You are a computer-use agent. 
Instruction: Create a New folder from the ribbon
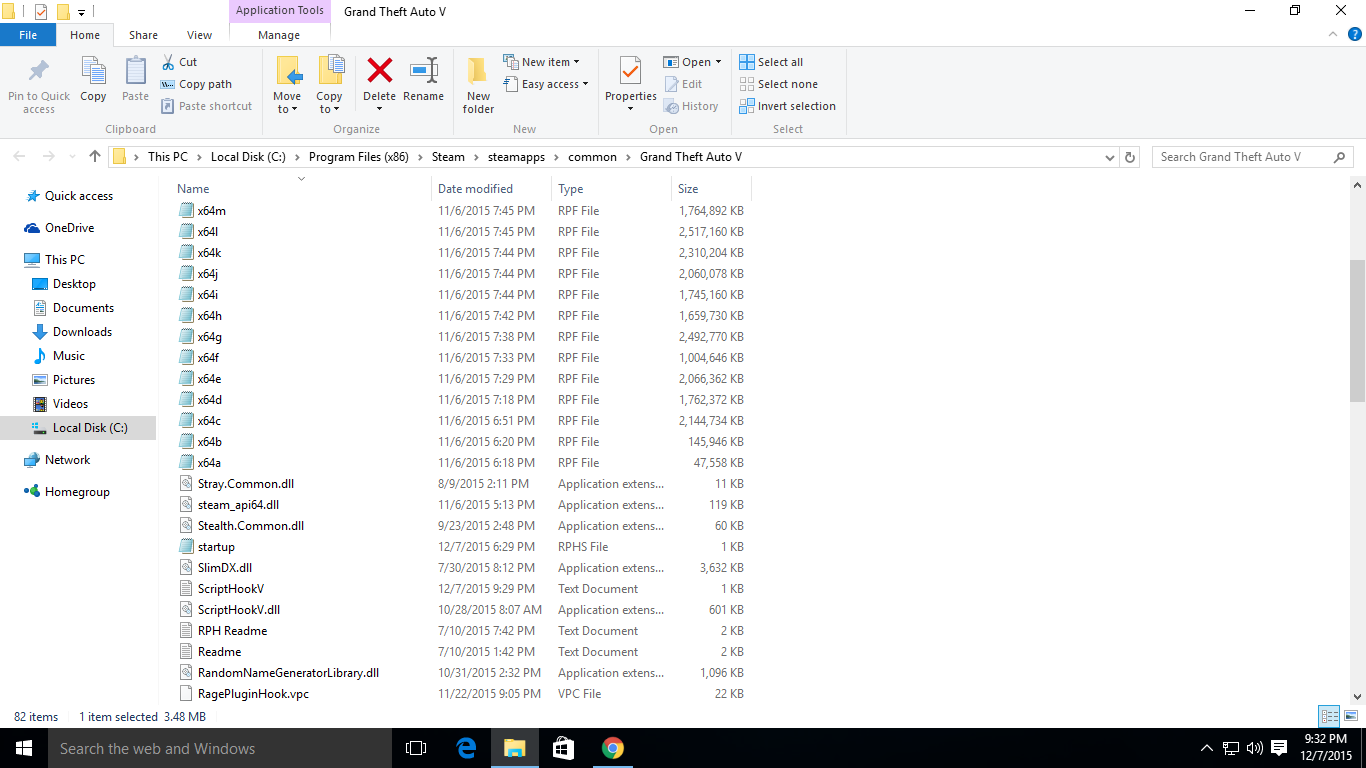[x=478, y=85]
